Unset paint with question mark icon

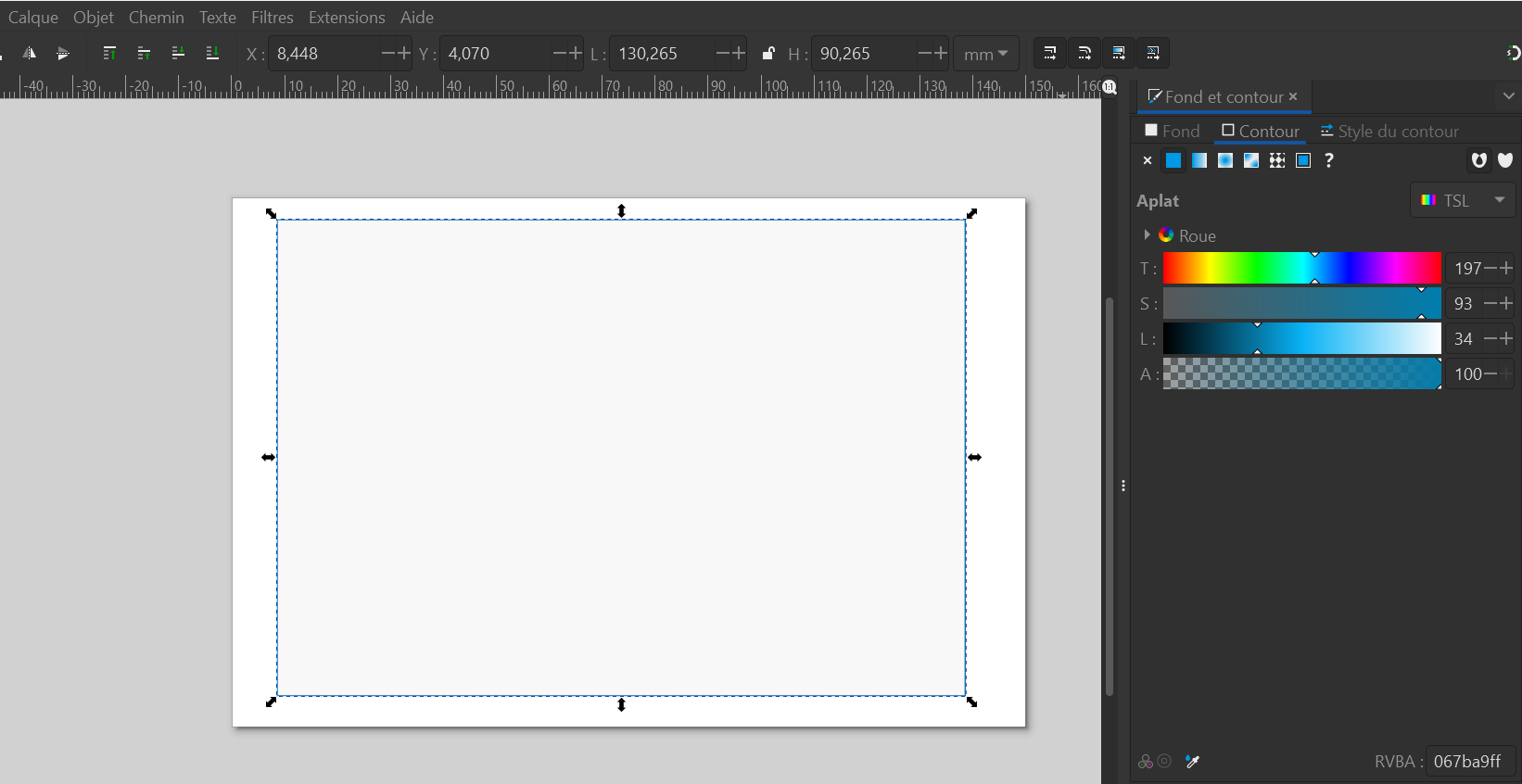click(x=1329, y=160)
